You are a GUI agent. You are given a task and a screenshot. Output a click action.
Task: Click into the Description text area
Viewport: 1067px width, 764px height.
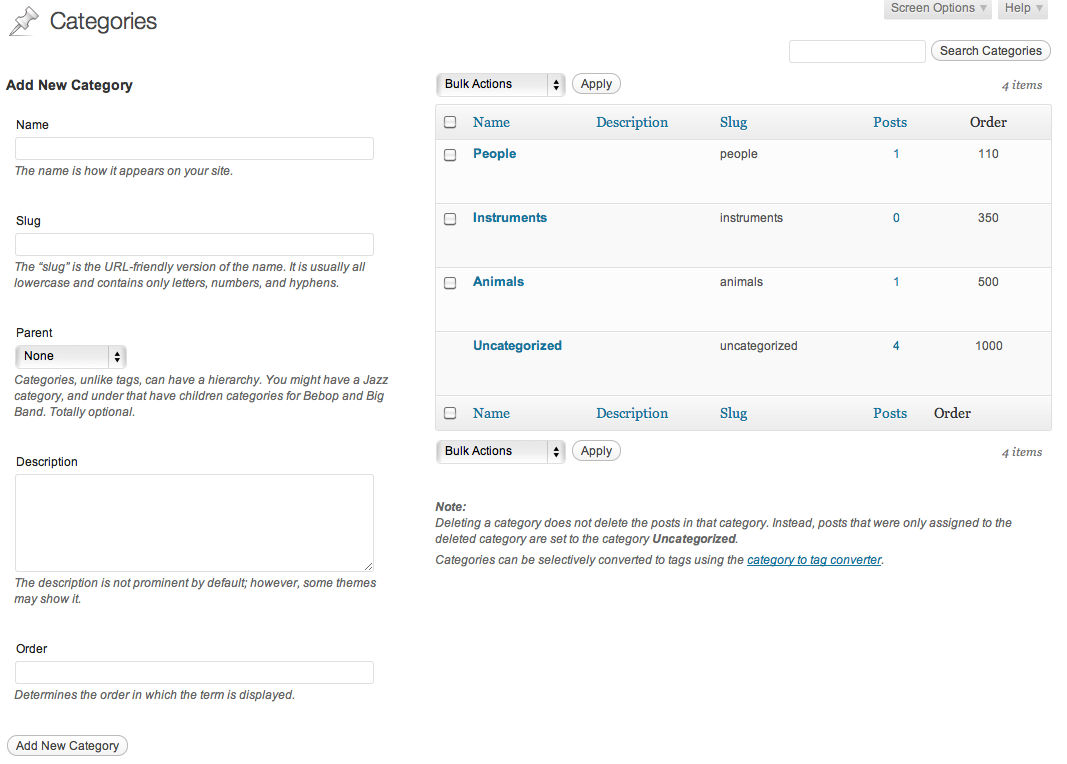[x=194, y=523]
